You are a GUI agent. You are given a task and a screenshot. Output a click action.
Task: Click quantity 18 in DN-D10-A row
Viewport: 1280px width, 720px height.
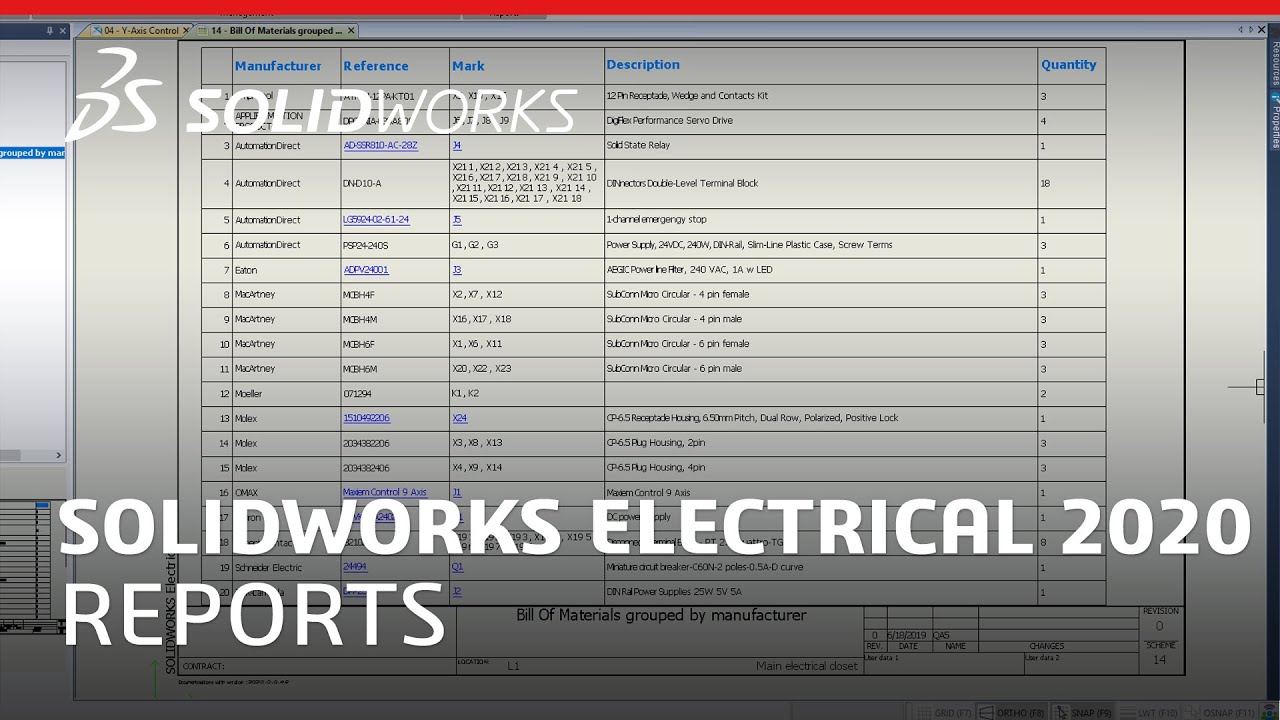[1045, 184]
